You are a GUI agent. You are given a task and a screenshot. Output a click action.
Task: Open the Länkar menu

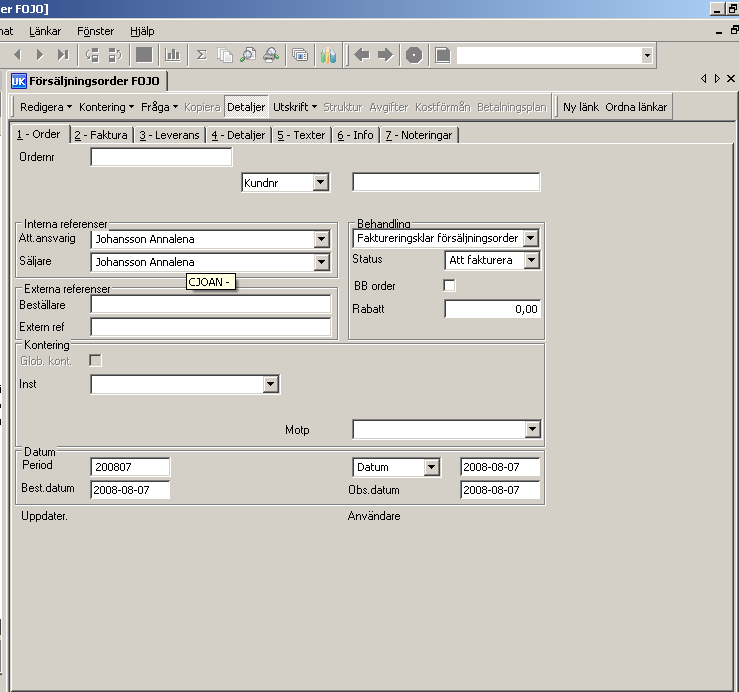pyautogui.click(x=45, y=31)
